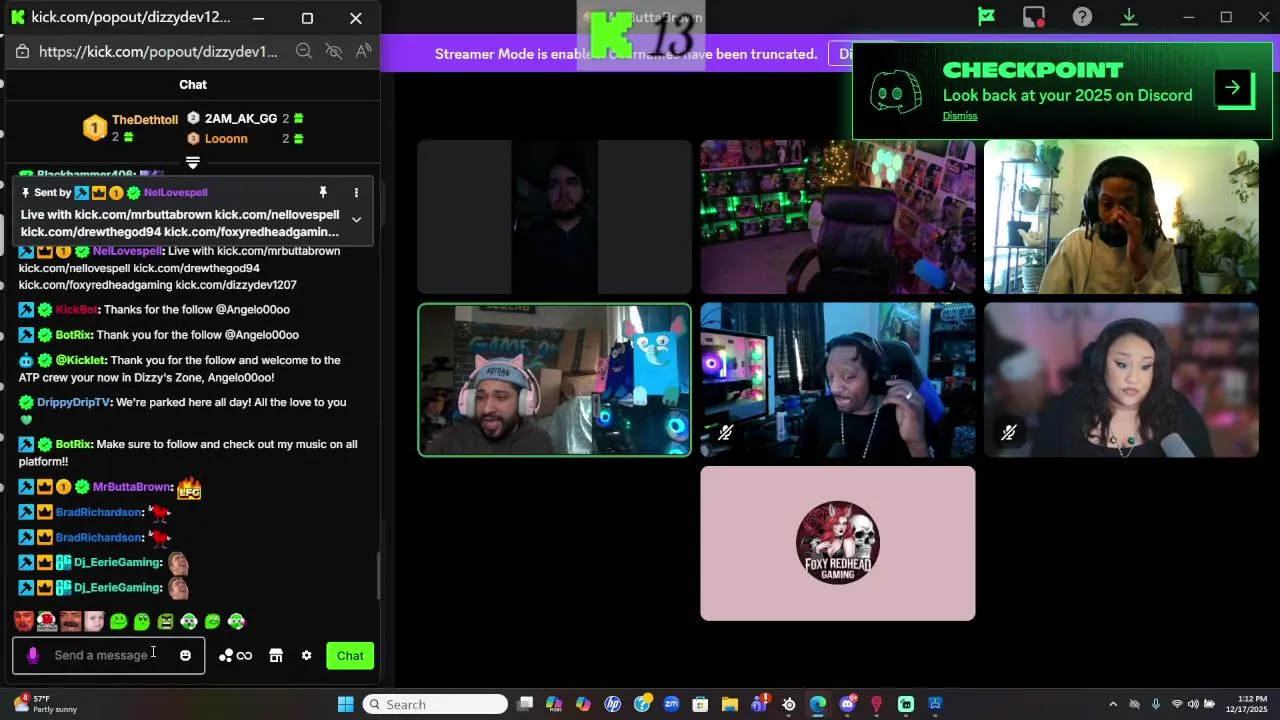1280x720 pixels.
Task: Click the zoom out magnifier in address bar
Action: (304, 51)
